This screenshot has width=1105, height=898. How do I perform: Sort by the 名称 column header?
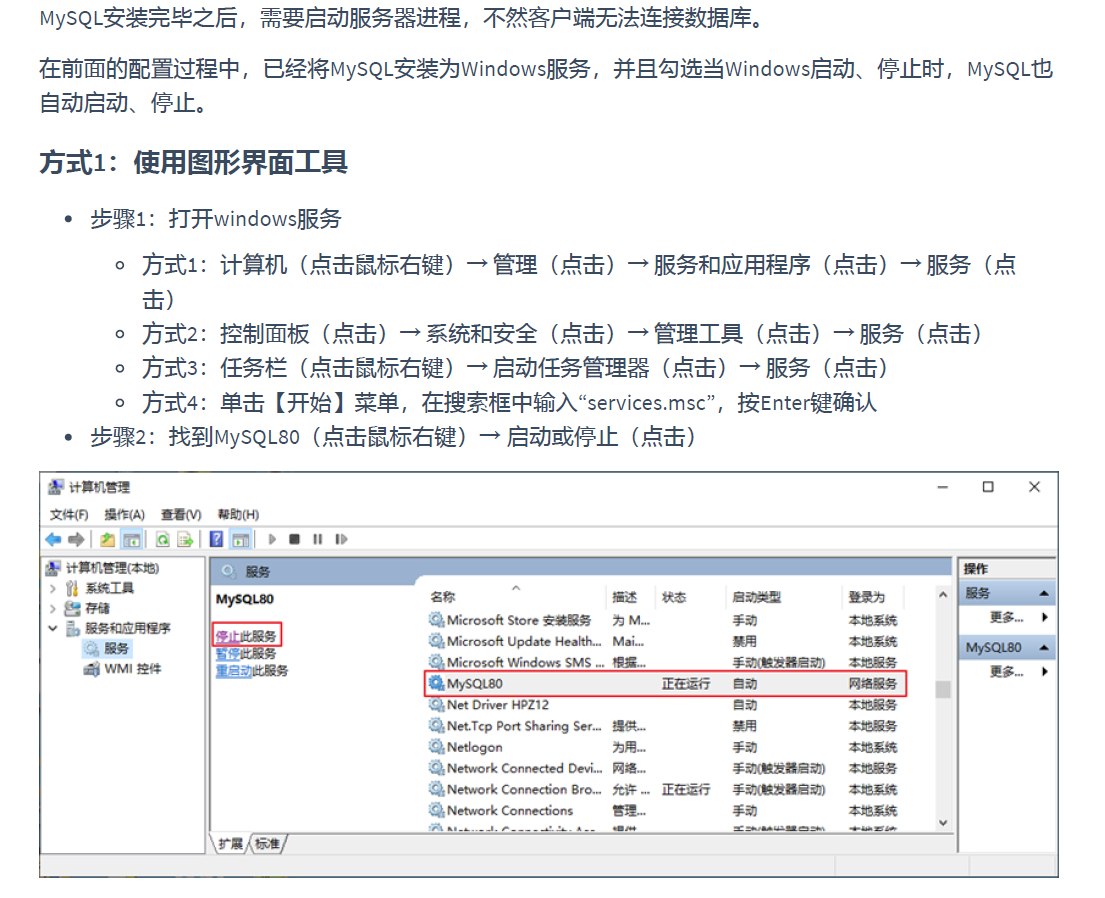coord(443,597)
